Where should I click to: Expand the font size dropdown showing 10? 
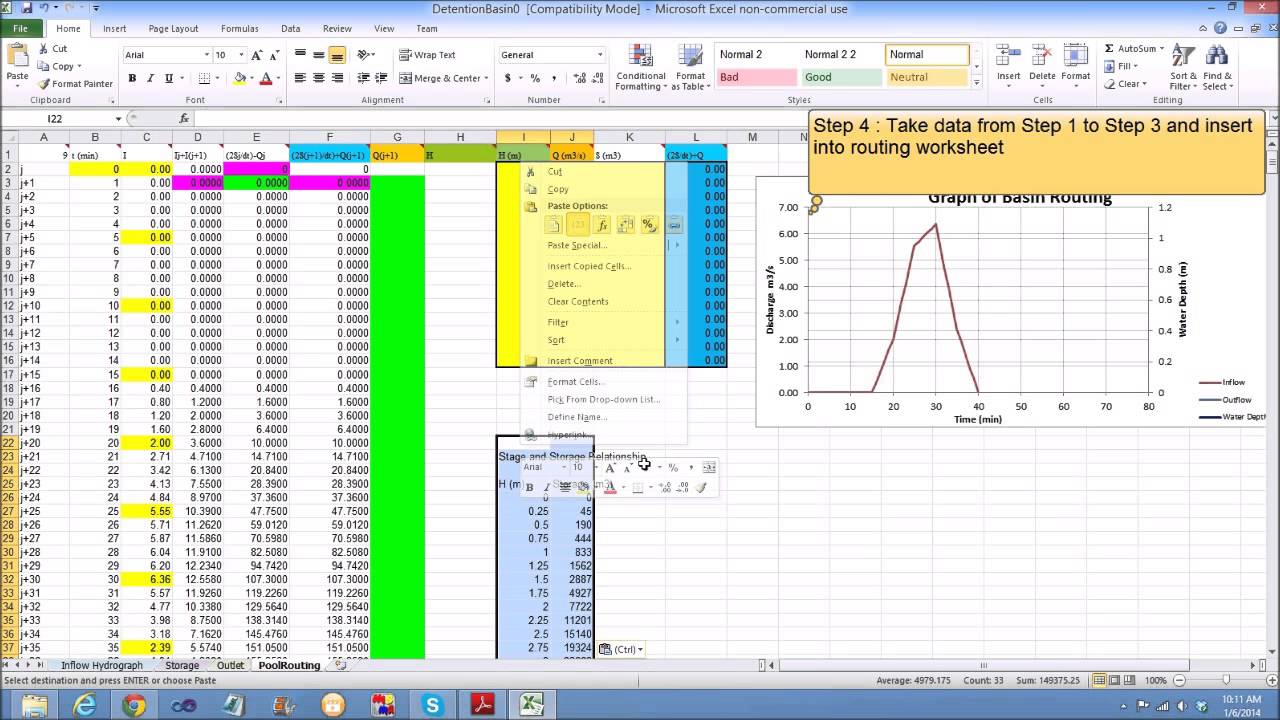coord(243,55)
